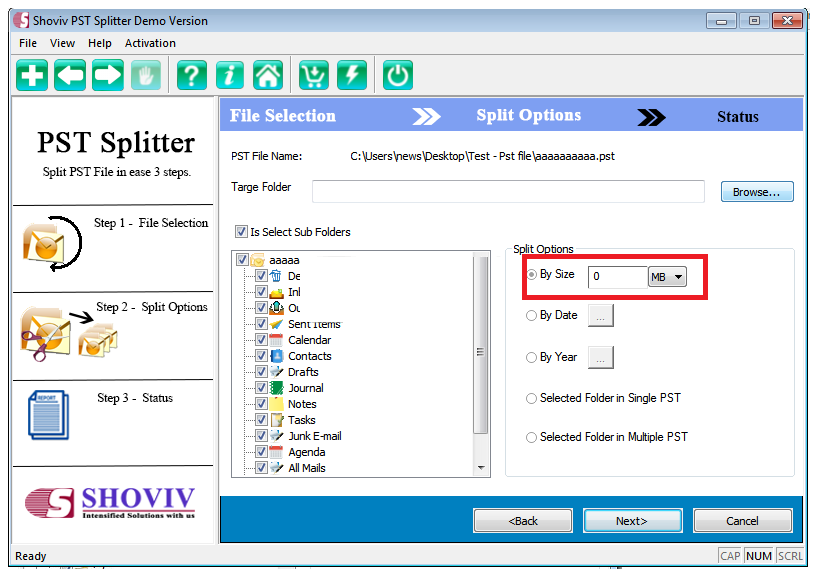Uncheck the aaaaa root folder checkbox
821x569 pixels.
(242, 260)
